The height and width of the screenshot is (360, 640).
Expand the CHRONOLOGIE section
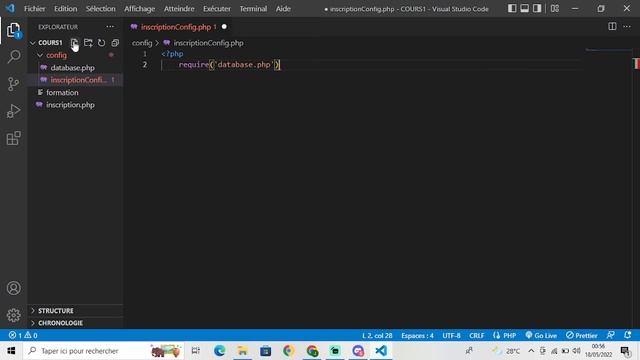click(x=75, y=323)
